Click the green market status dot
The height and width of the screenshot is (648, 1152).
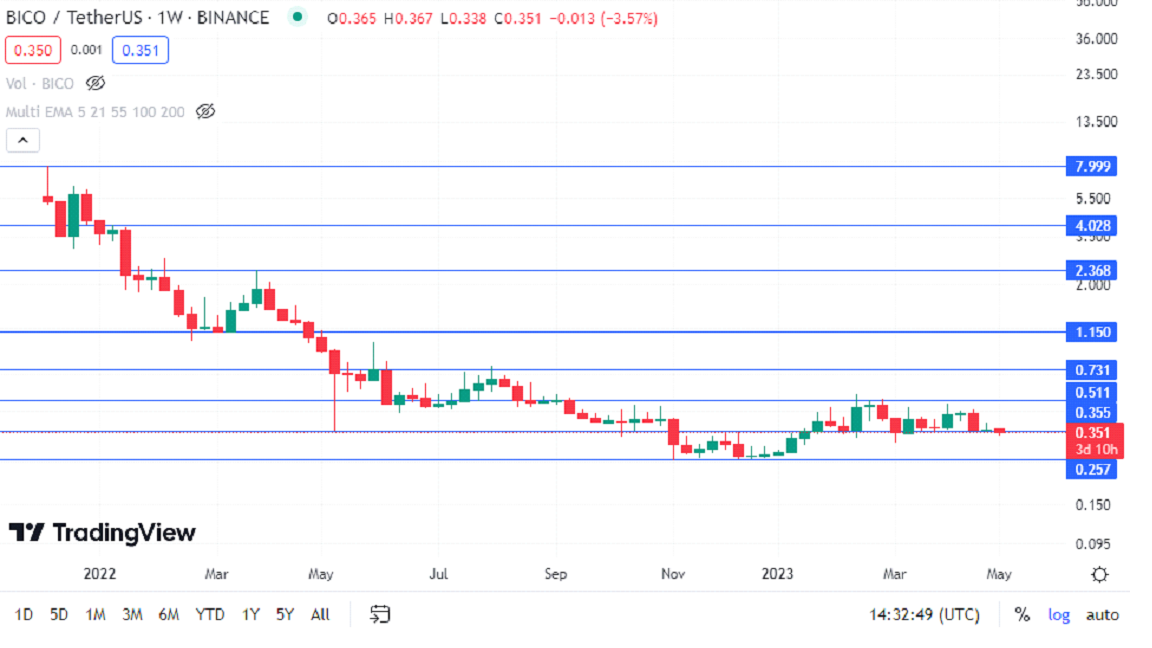(298, 16)
